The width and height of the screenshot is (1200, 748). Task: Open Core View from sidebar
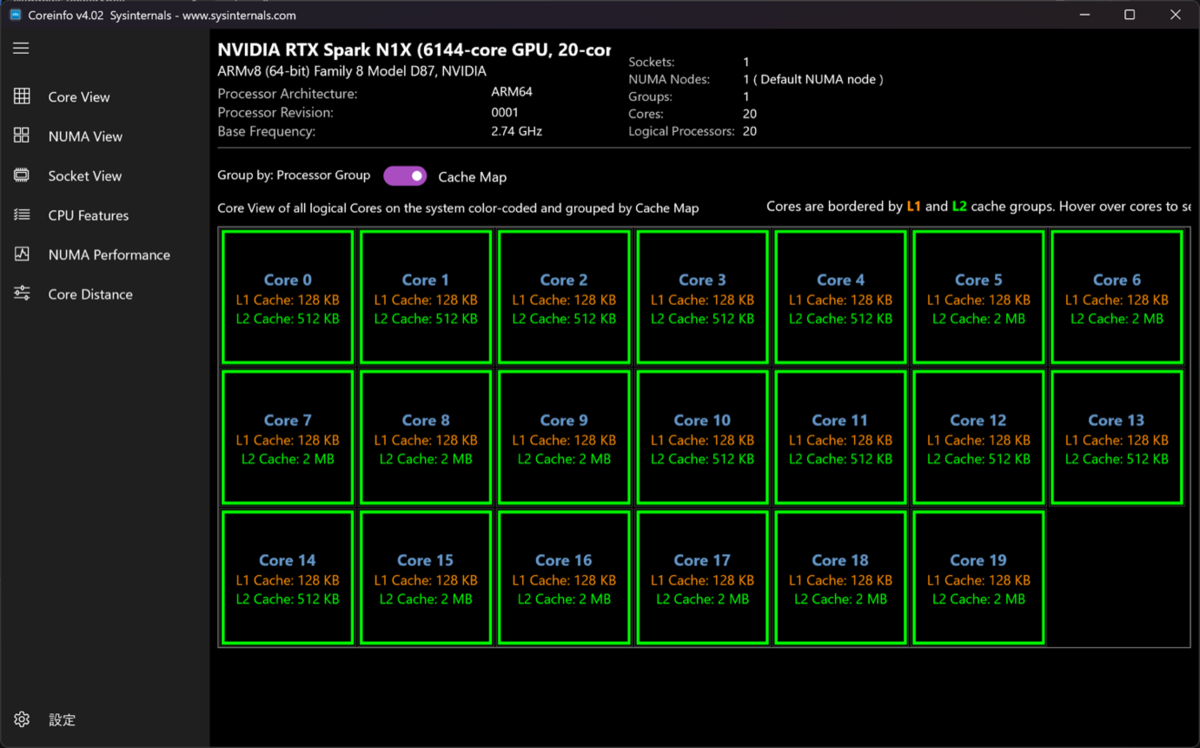coord(105,97)
